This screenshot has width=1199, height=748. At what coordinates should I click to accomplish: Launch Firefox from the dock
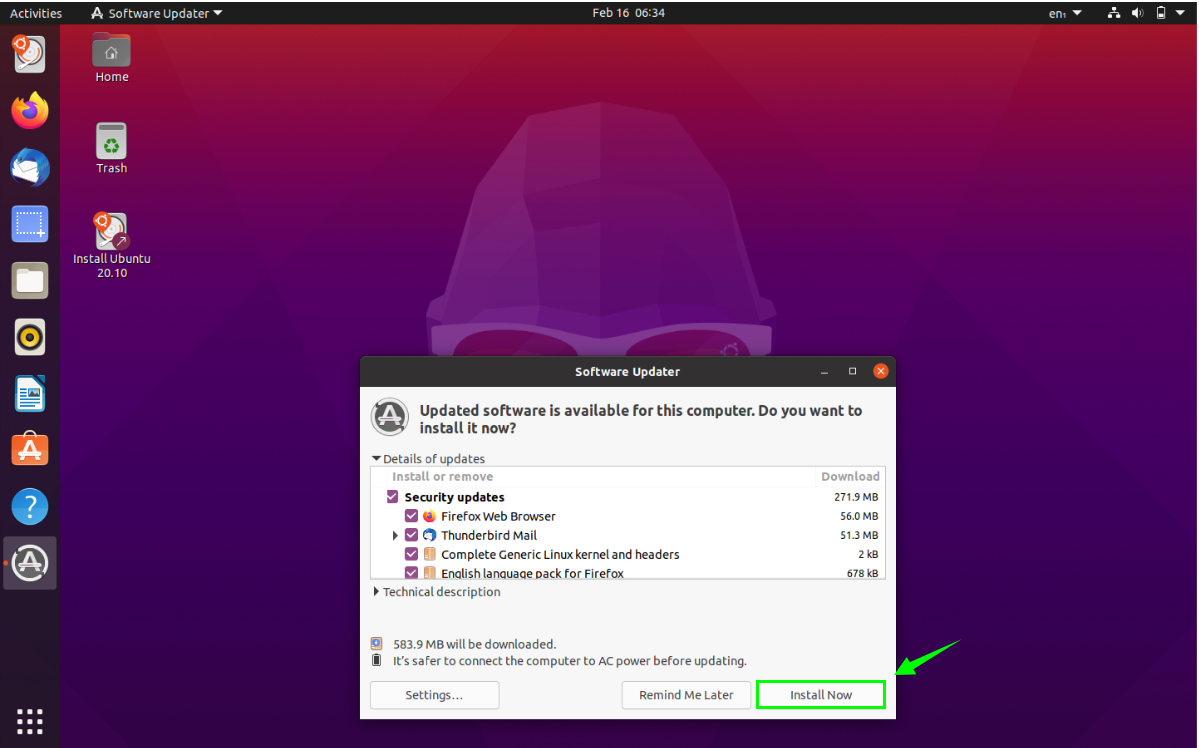click(x=30, y=111)
